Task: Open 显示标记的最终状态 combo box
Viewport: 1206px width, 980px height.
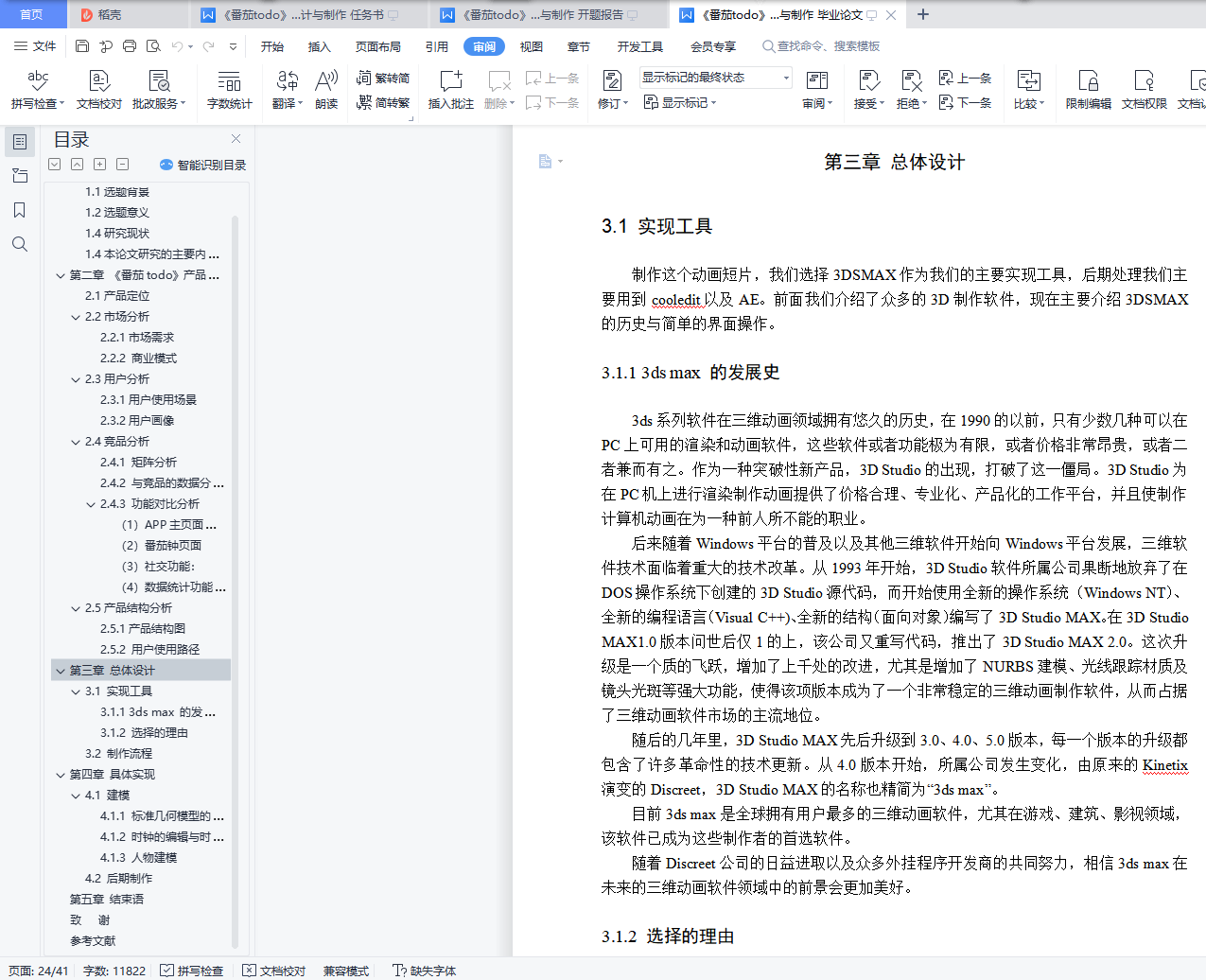Action: (x=715, y=78)
